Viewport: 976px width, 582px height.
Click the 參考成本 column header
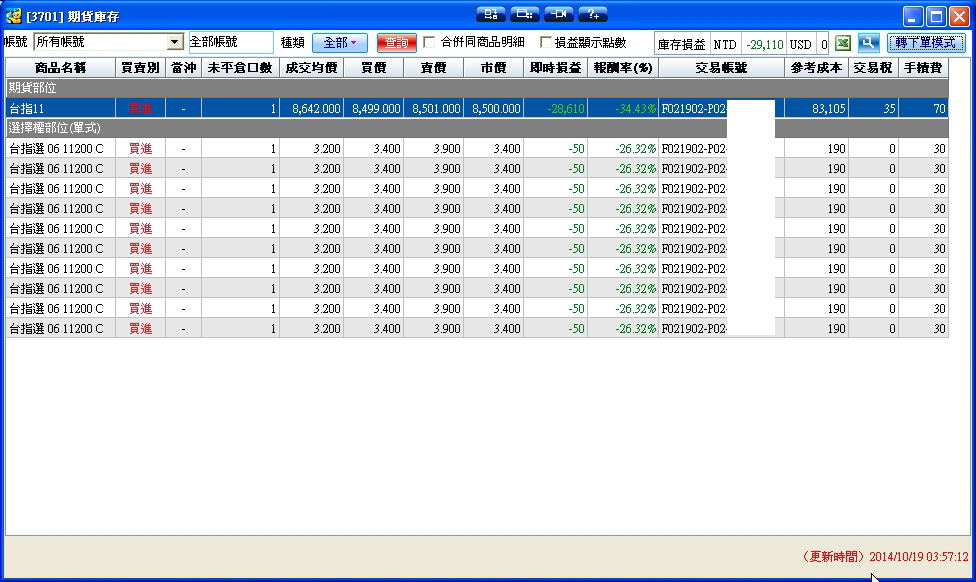click(816, 68)
